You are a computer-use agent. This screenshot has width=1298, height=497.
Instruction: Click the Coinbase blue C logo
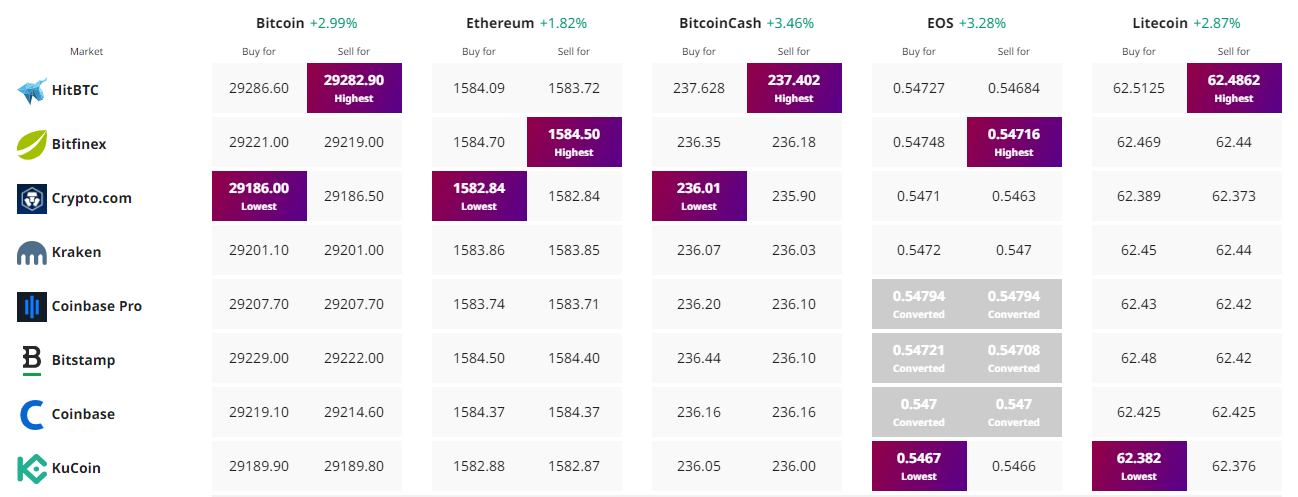tap(32, 414)
